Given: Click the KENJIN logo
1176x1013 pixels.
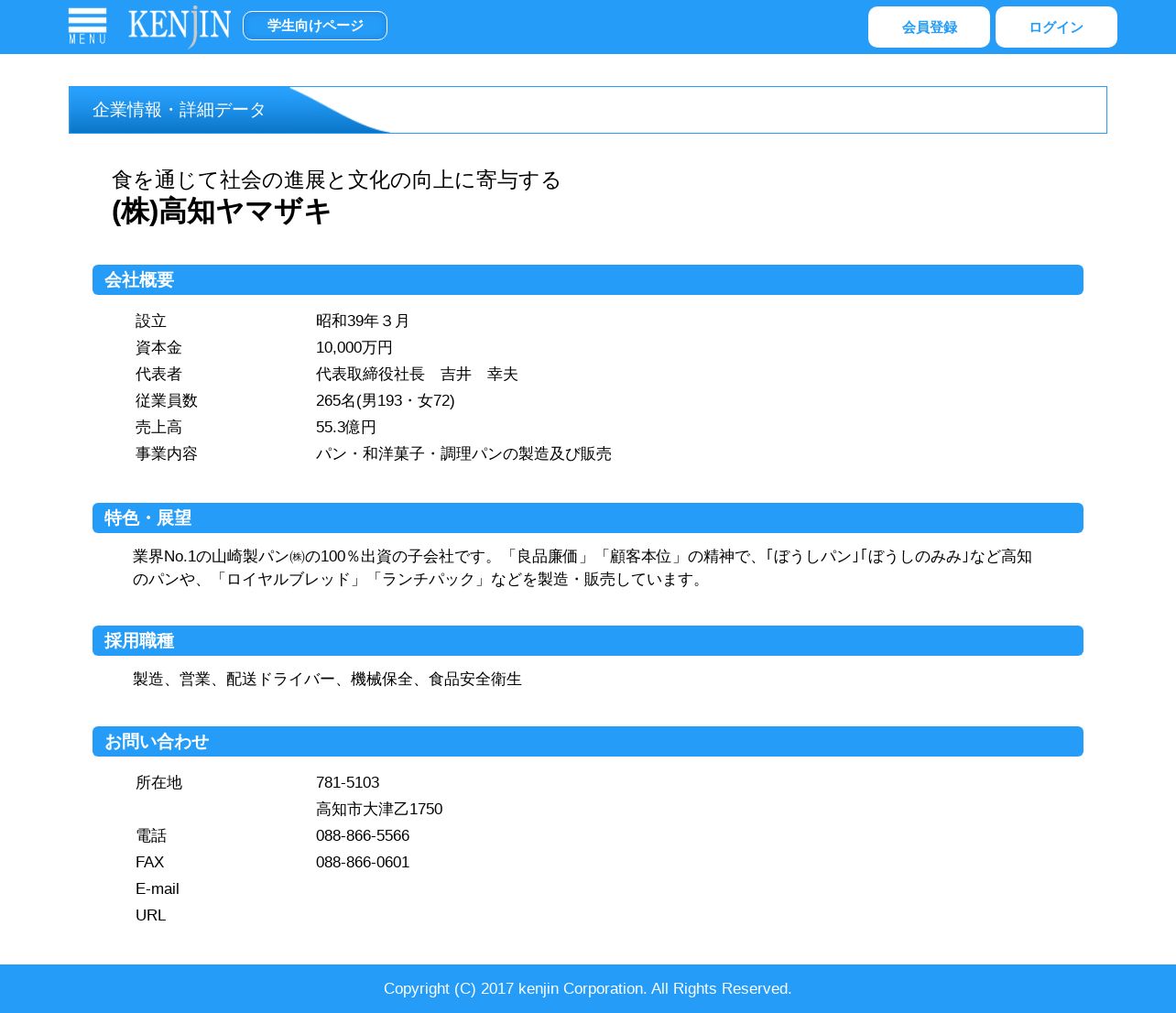Looking at the screenshot, I should pos(180,26).
